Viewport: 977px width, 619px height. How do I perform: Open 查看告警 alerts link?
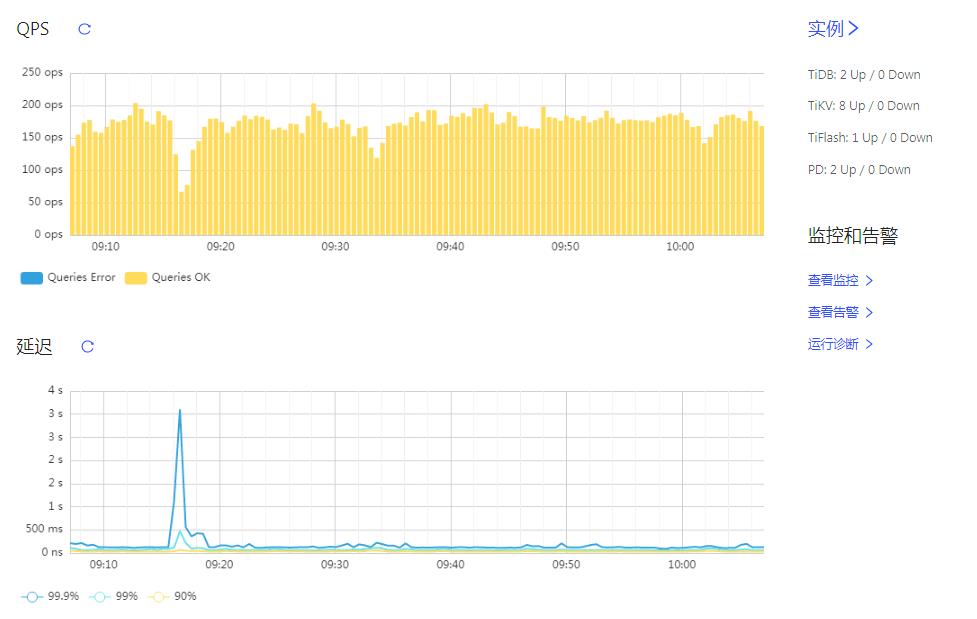[x=833, y=312]
